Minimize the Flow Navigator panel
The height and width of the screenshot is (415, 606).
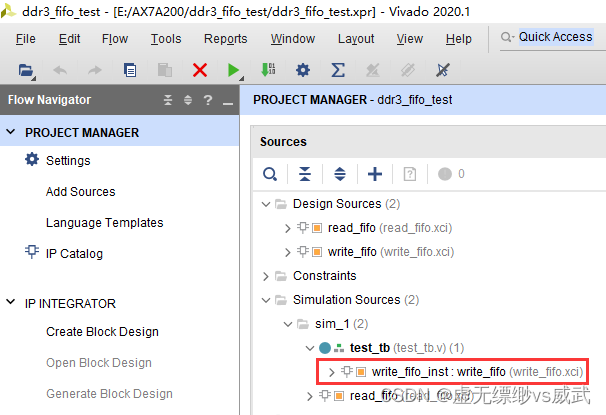pyautogui.click(x=228, y=103)
